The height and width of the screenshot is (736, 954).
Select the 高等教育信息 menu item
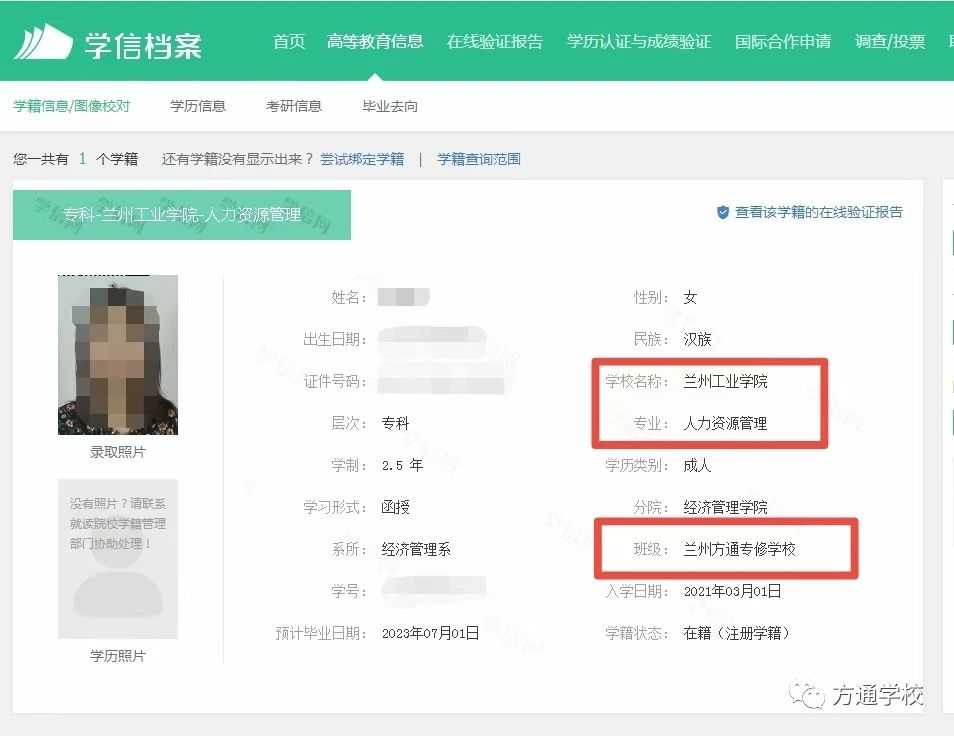(374, 42)
